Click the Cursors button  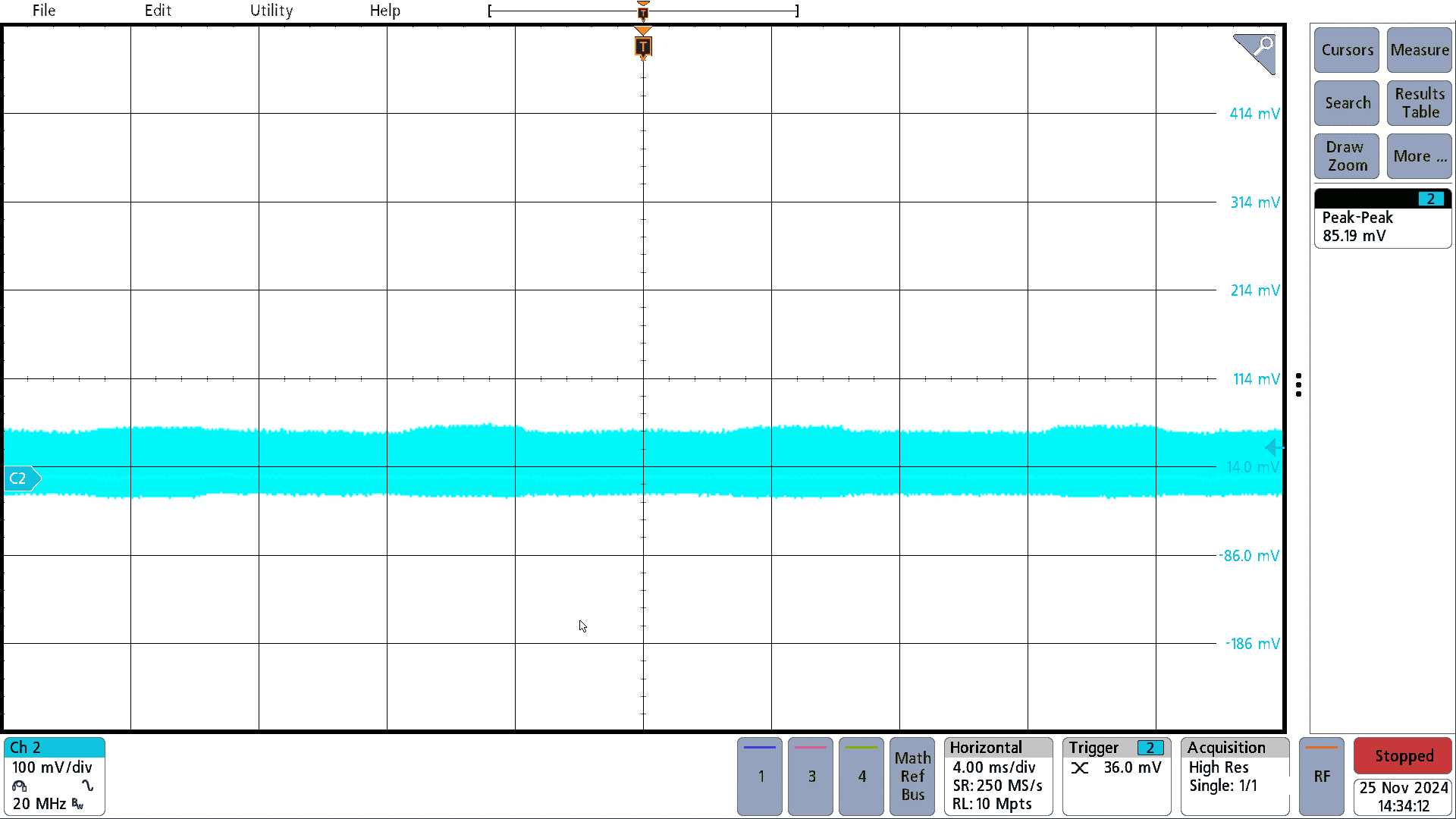(1347, 50)
